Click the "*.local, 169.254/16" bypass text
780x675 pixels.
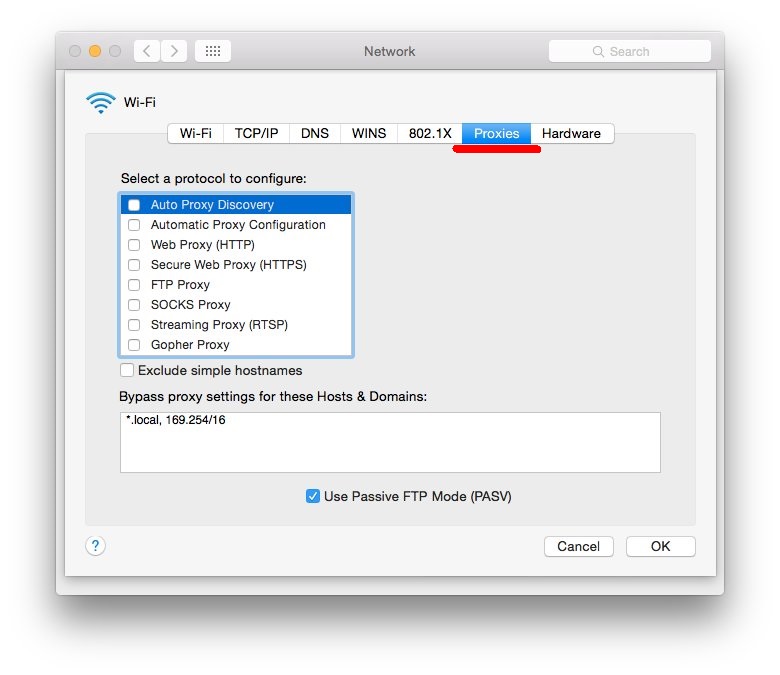tap(176, 420)
